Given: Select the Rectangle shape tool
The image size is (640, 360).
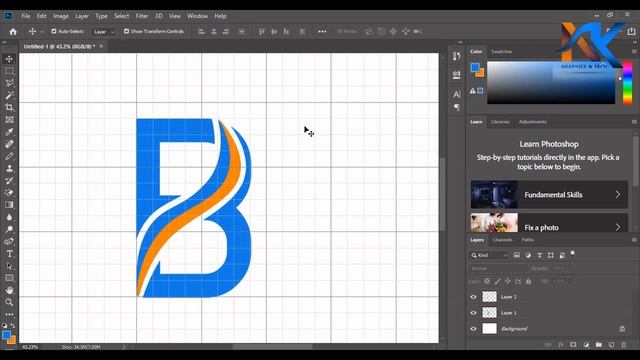Looking at the screenshot, I should pos(9,278).
